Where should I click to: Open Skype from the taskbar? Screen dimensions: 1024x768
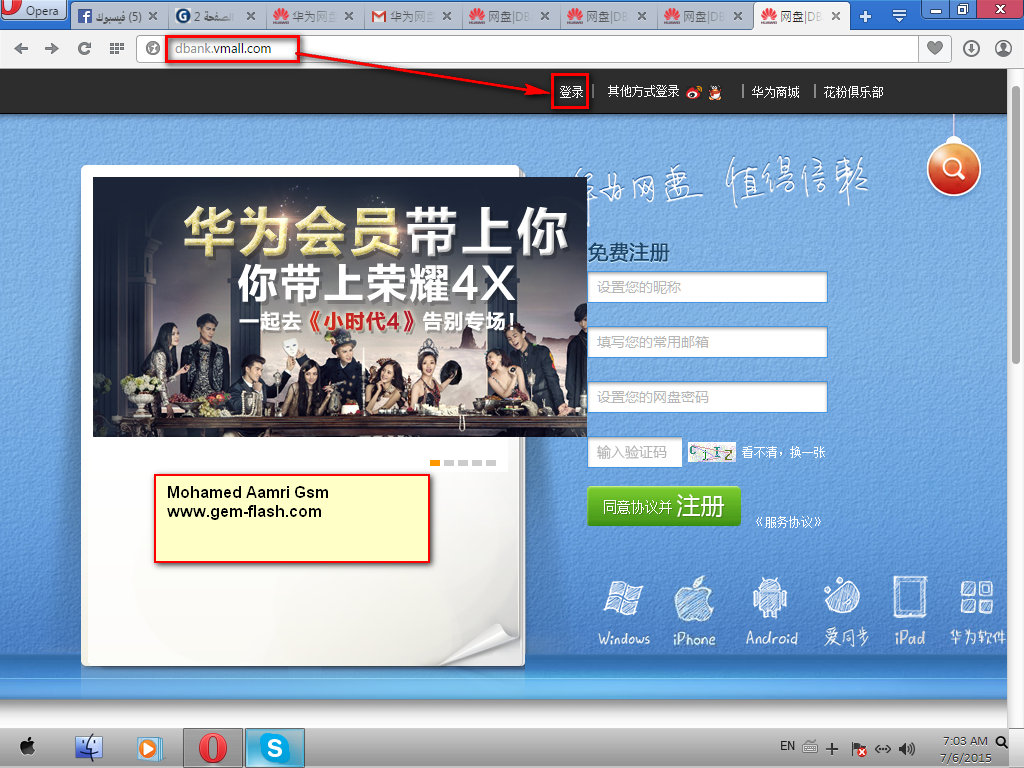[x=275, y=748]
